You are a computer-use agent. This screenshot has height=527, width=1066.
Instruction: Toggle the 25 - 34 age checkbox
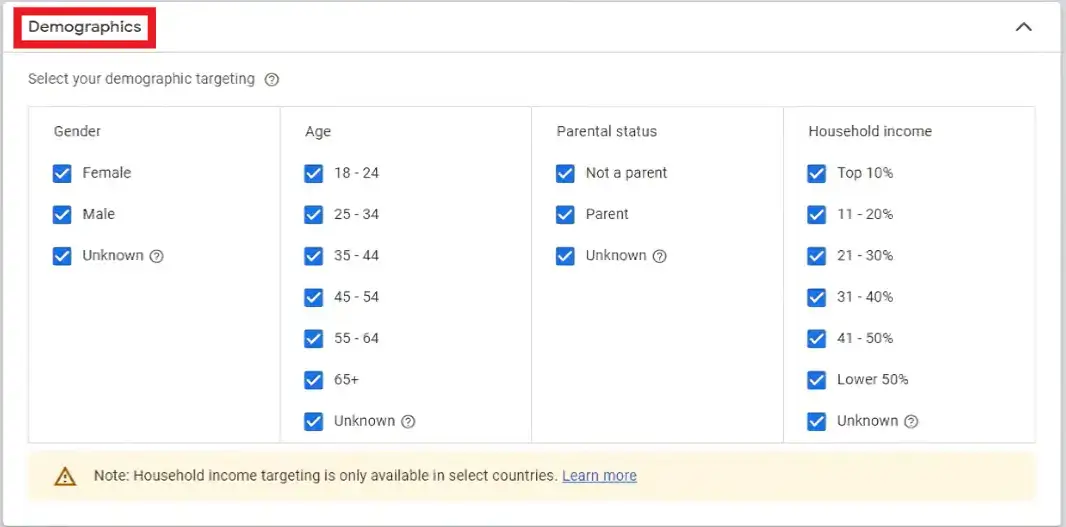pos(313,215)
